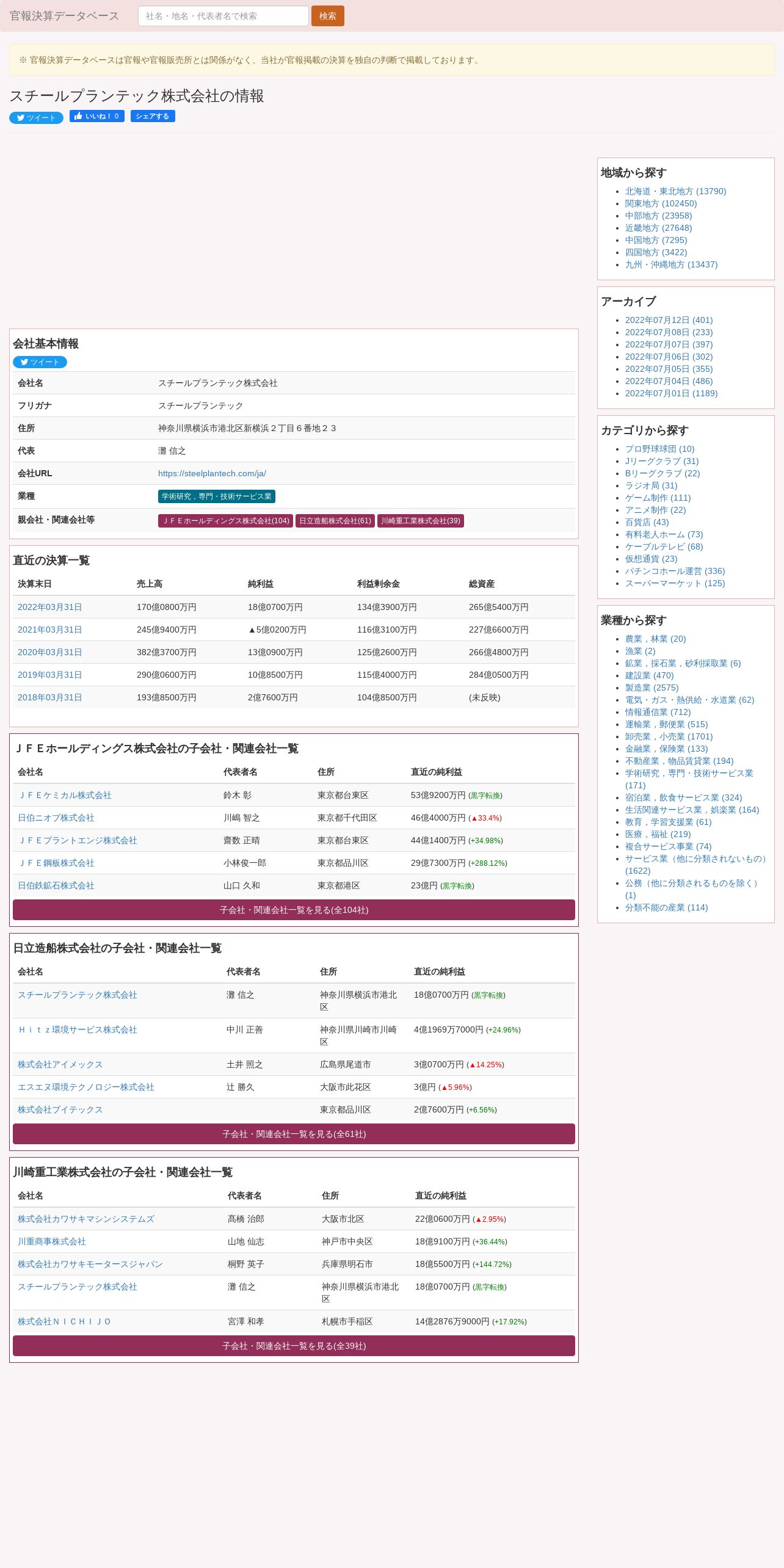Open the 官報決算データベース site title
784x1568 pixels.
64,16
